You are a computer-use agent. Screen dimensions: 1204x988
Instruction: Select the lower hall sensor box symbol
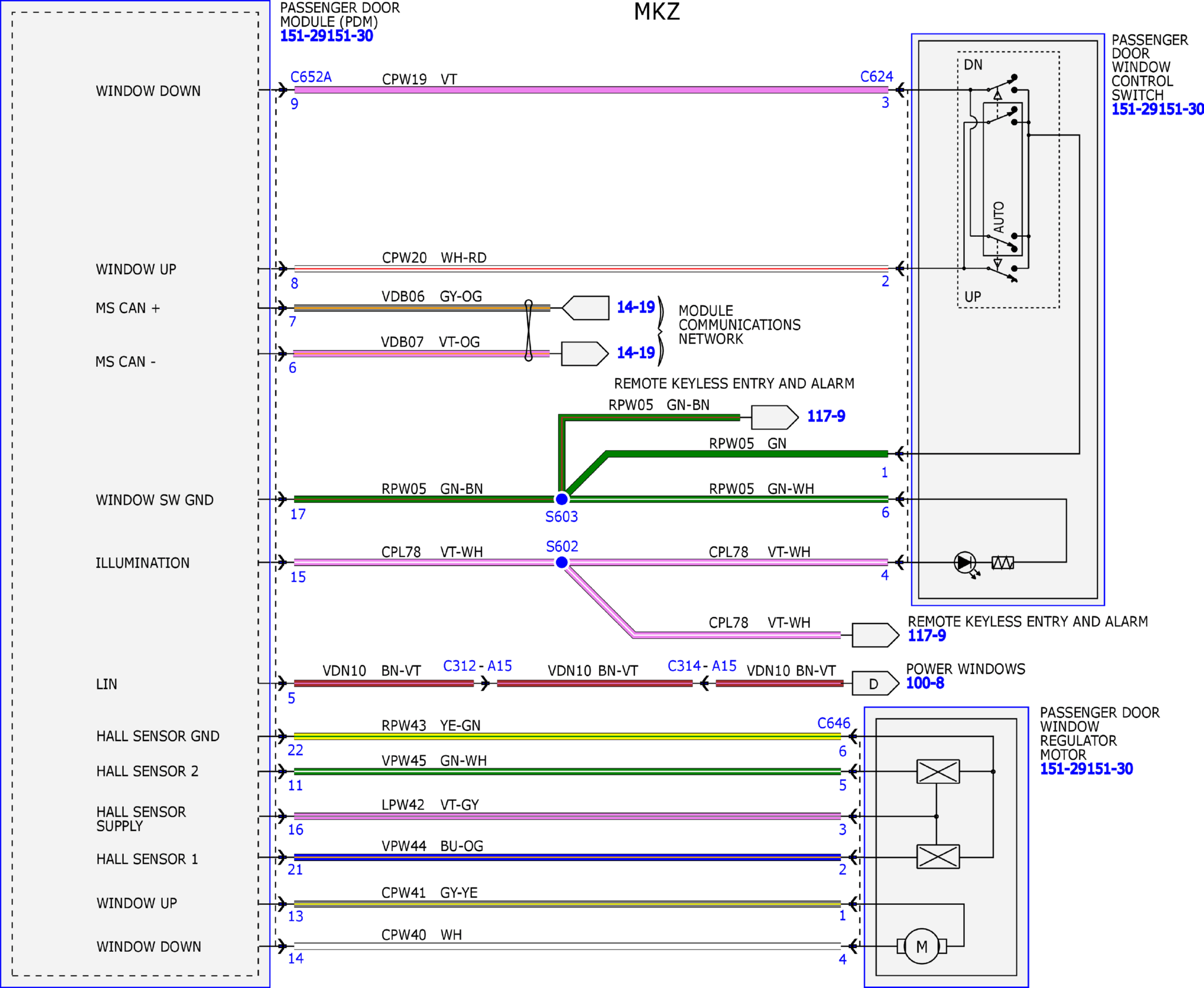(x=938, y=856)
